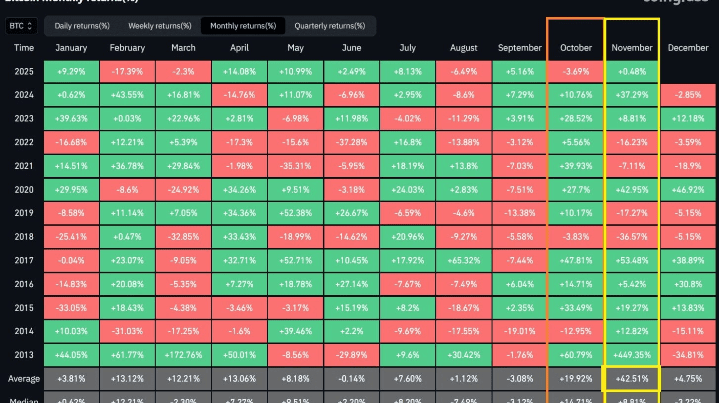Click the March column header

(x=183, y=48)
